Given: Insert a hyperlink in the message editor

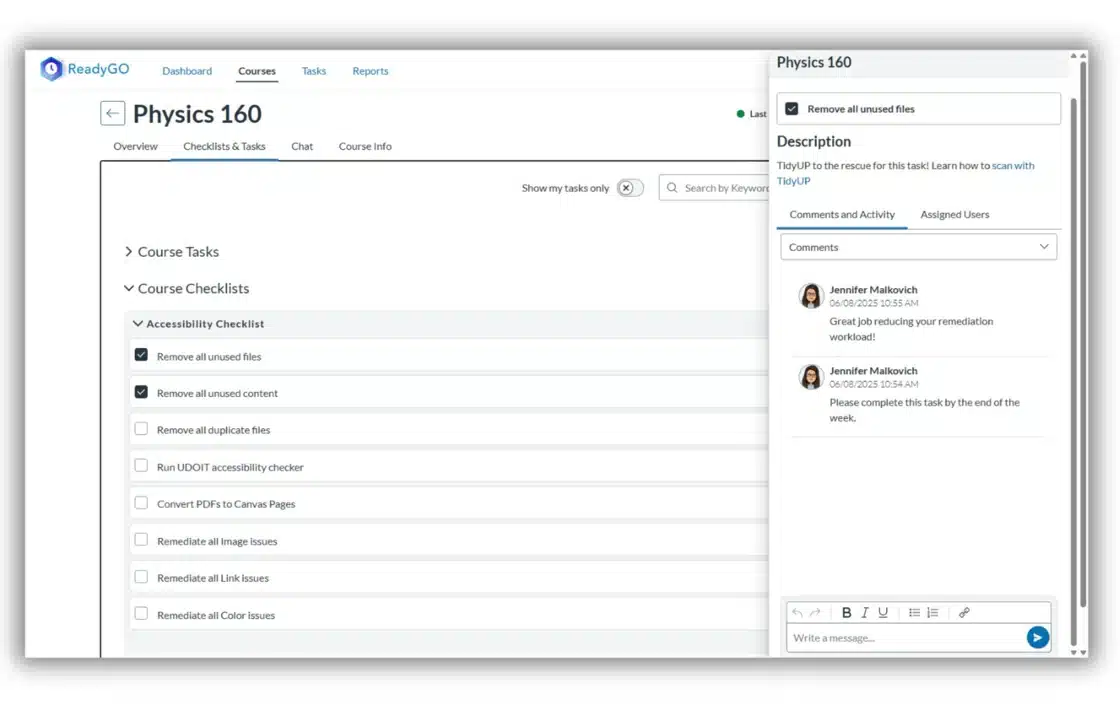Looking at the screenshot, I should 964,612.
